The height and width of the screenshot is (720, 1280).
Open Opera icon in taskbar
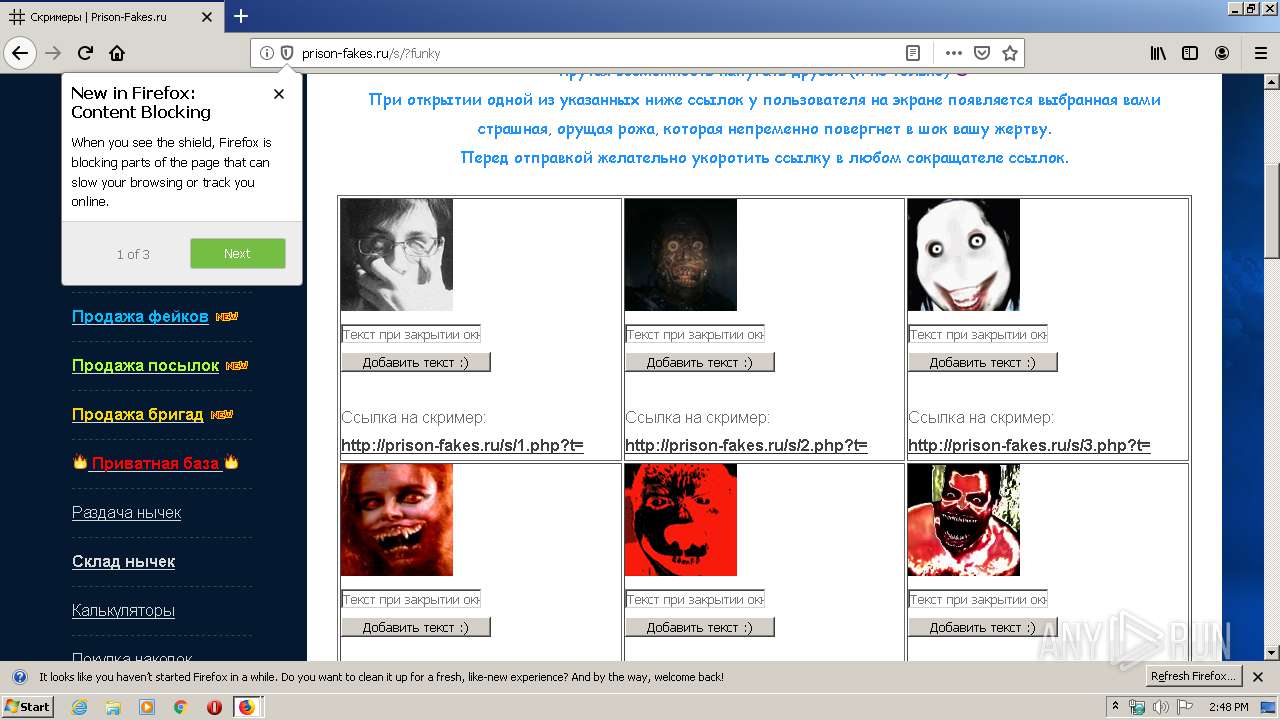tap(214, 707)
